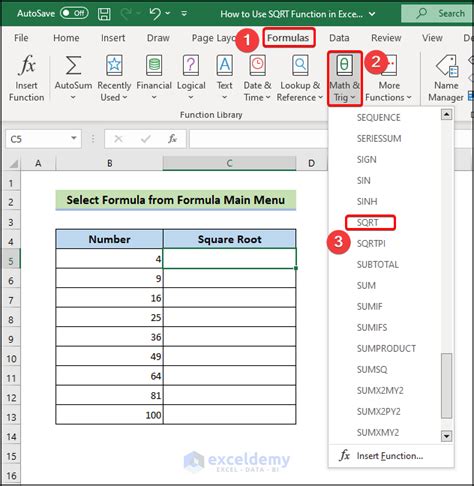Click the Save floppy disk icon
Image resolution: width=474 pixels, height=486 pixels.
click(x=104, y=14)
